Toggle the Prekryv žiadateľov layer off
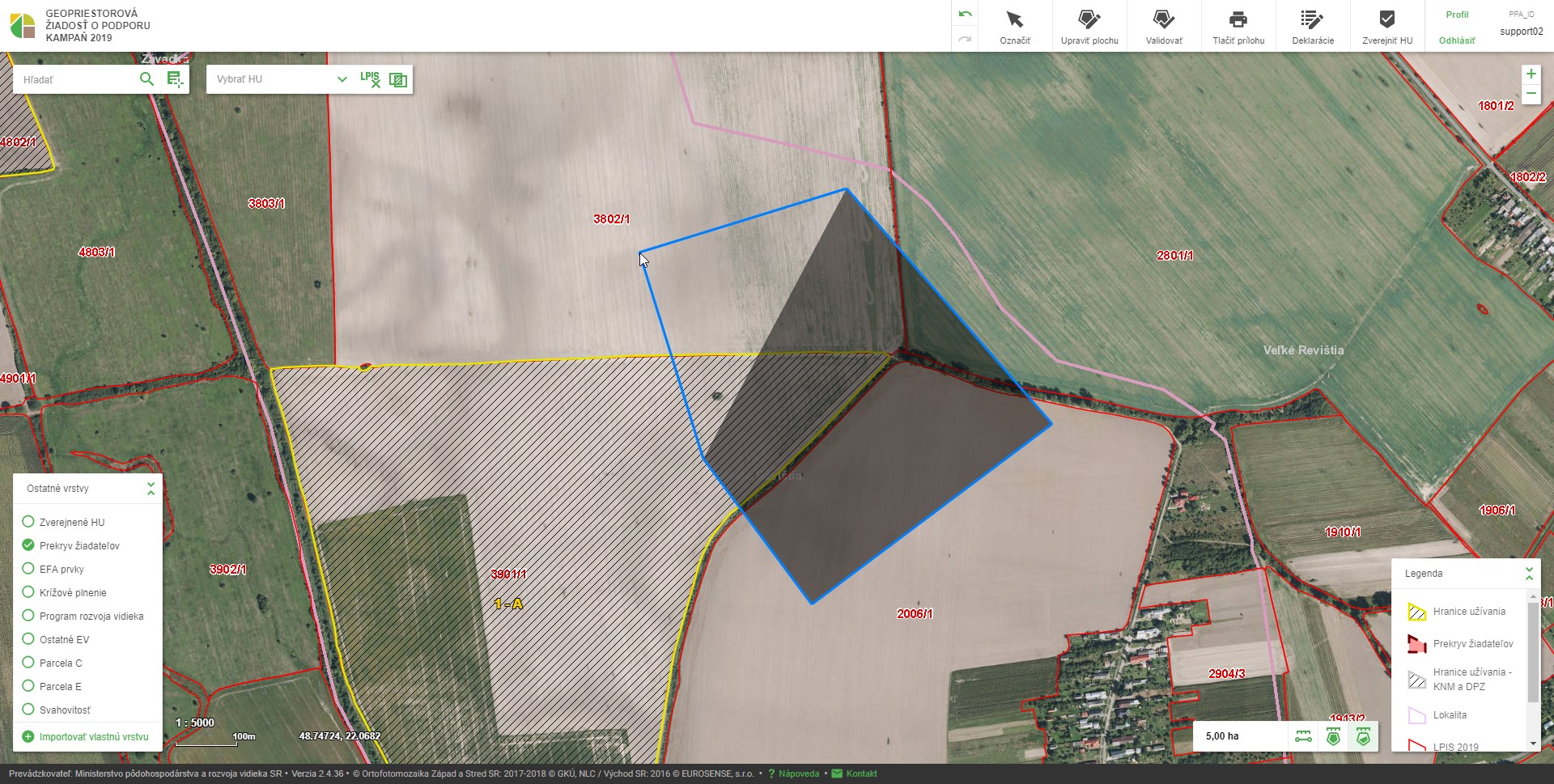This screenshot has height=784, width=1554. point(28,545)
